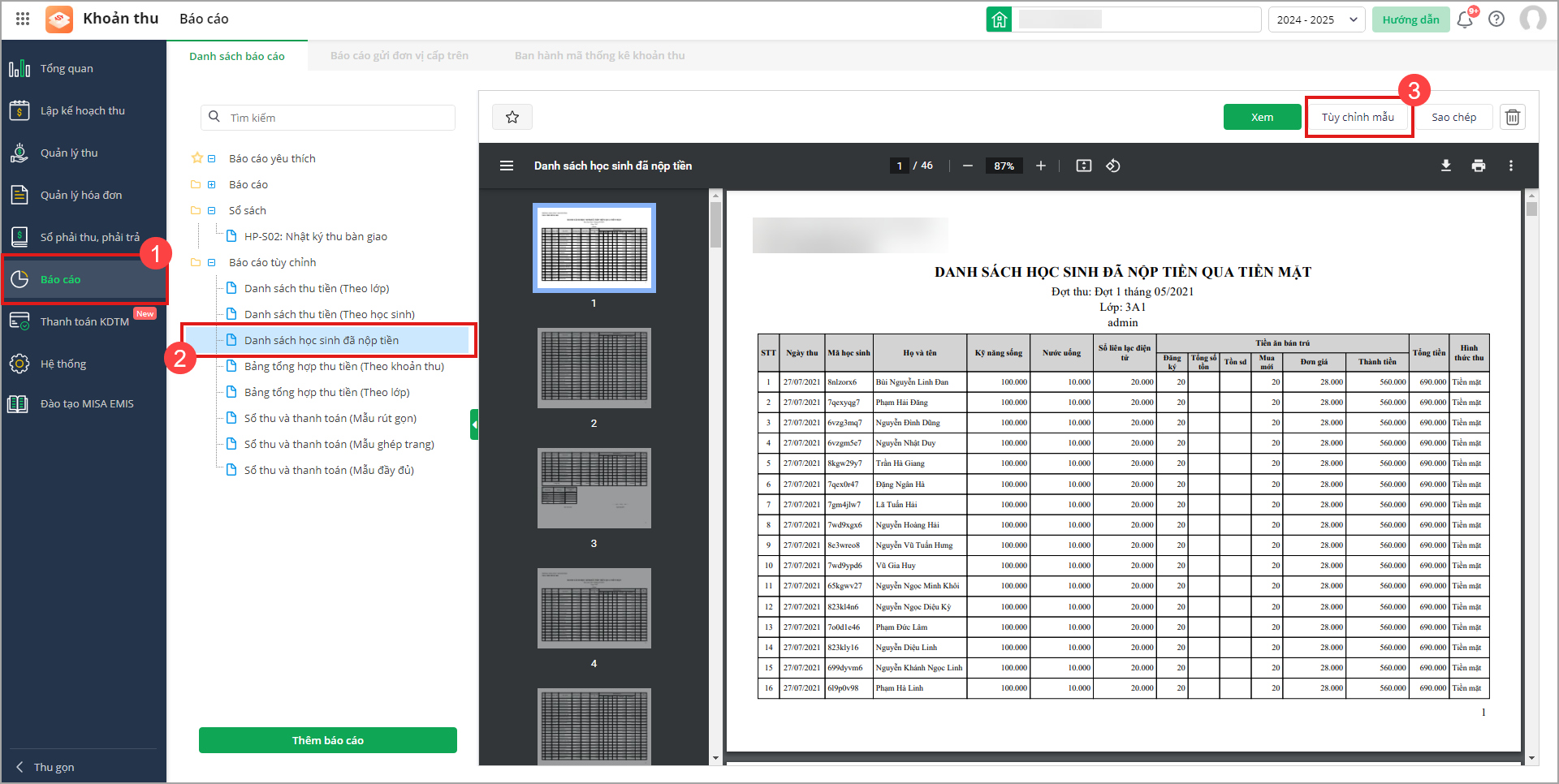Print the report using printer icon

point(1478,166)
